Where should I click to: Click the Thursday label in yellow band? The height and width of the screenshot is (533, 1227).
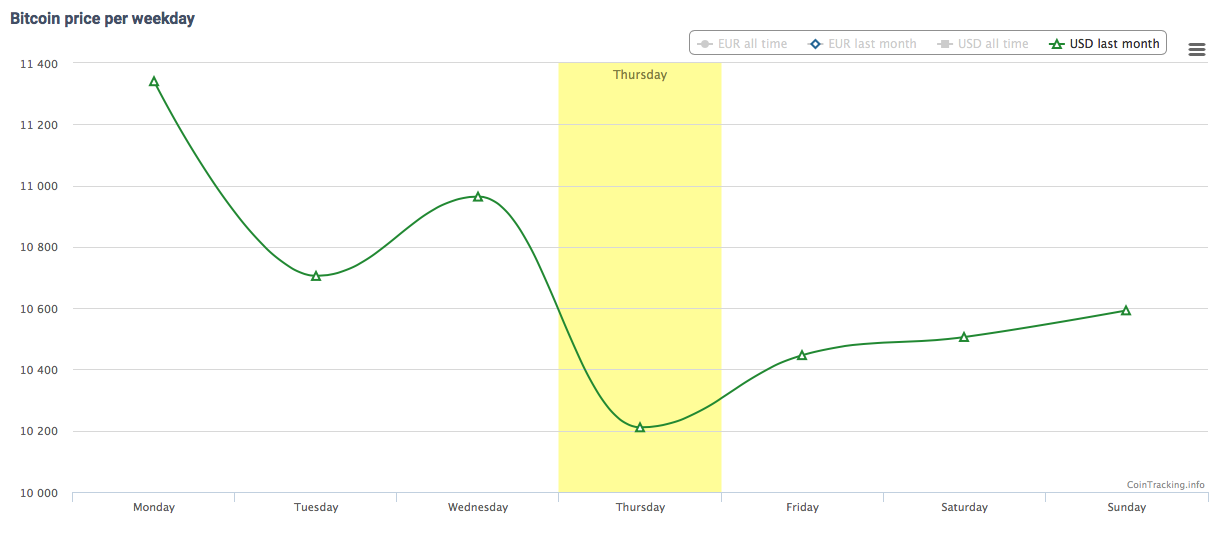[640, 75]
